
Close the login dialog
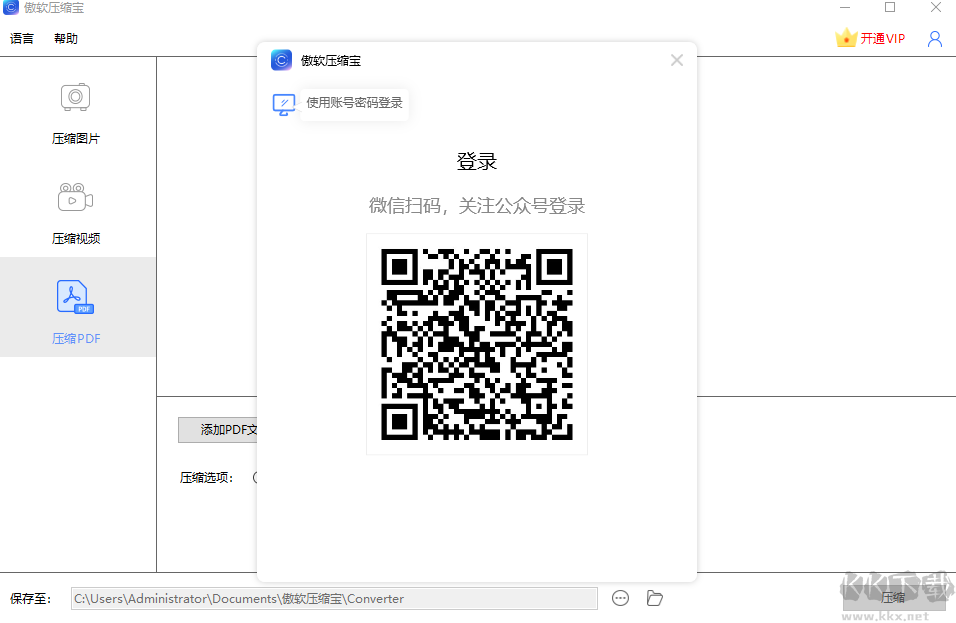677,60
